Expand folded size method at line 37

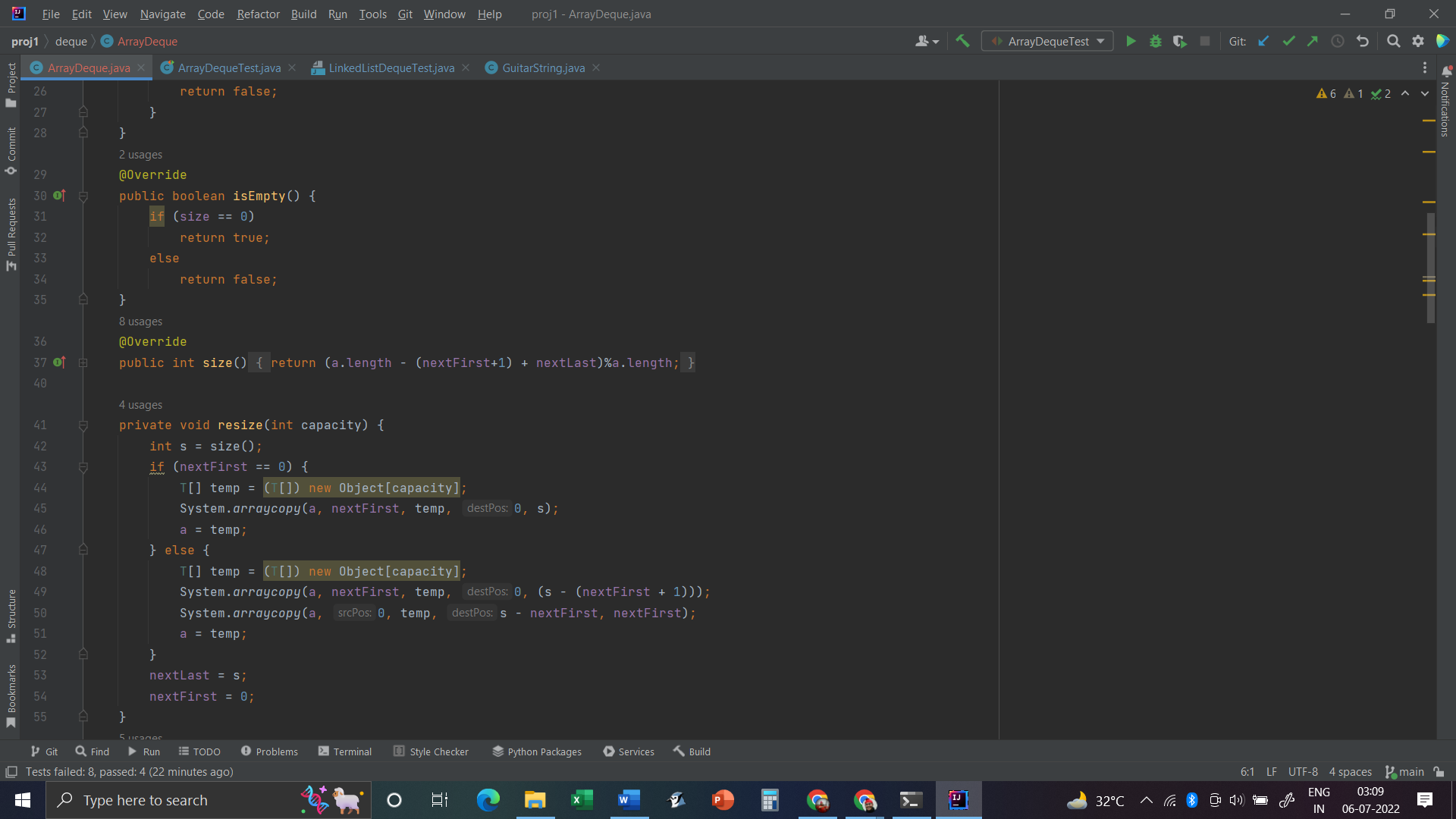click(x=83, y=363)
